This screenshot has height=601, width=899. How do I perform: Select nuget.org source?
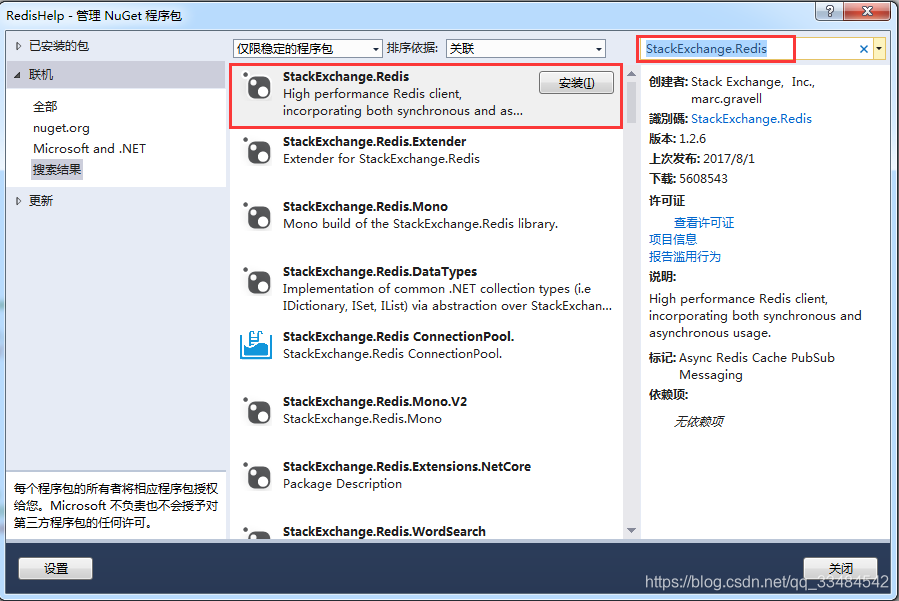(x=61, y=128)
